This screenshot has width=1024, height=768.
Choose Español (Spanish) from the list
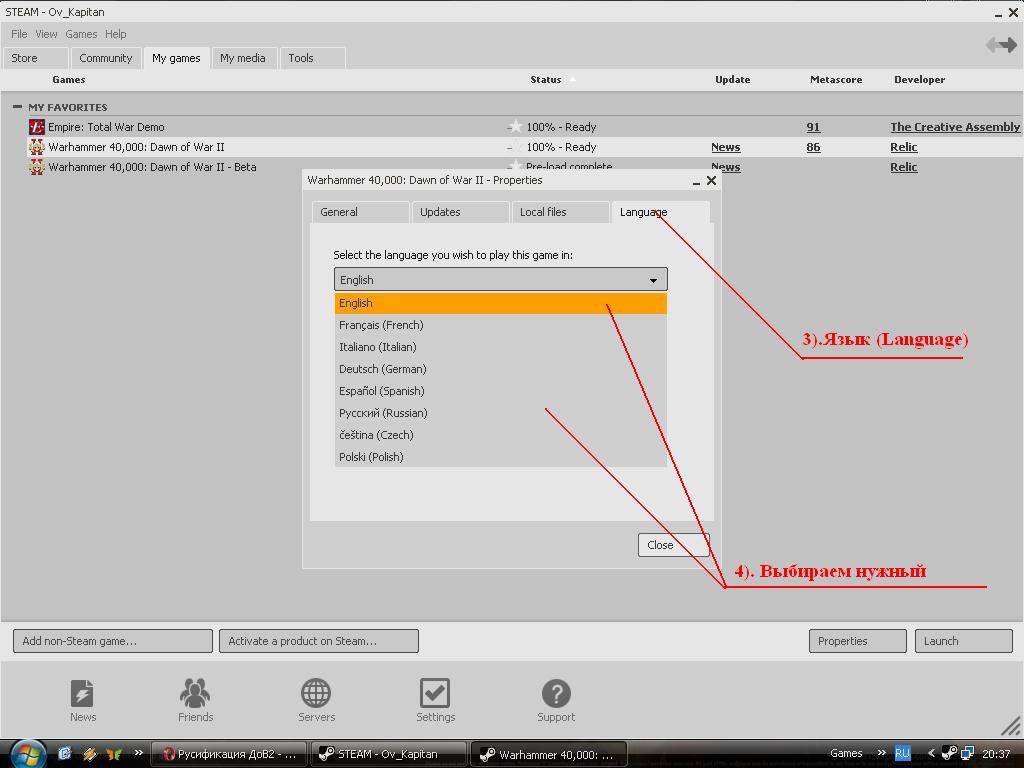500,391
